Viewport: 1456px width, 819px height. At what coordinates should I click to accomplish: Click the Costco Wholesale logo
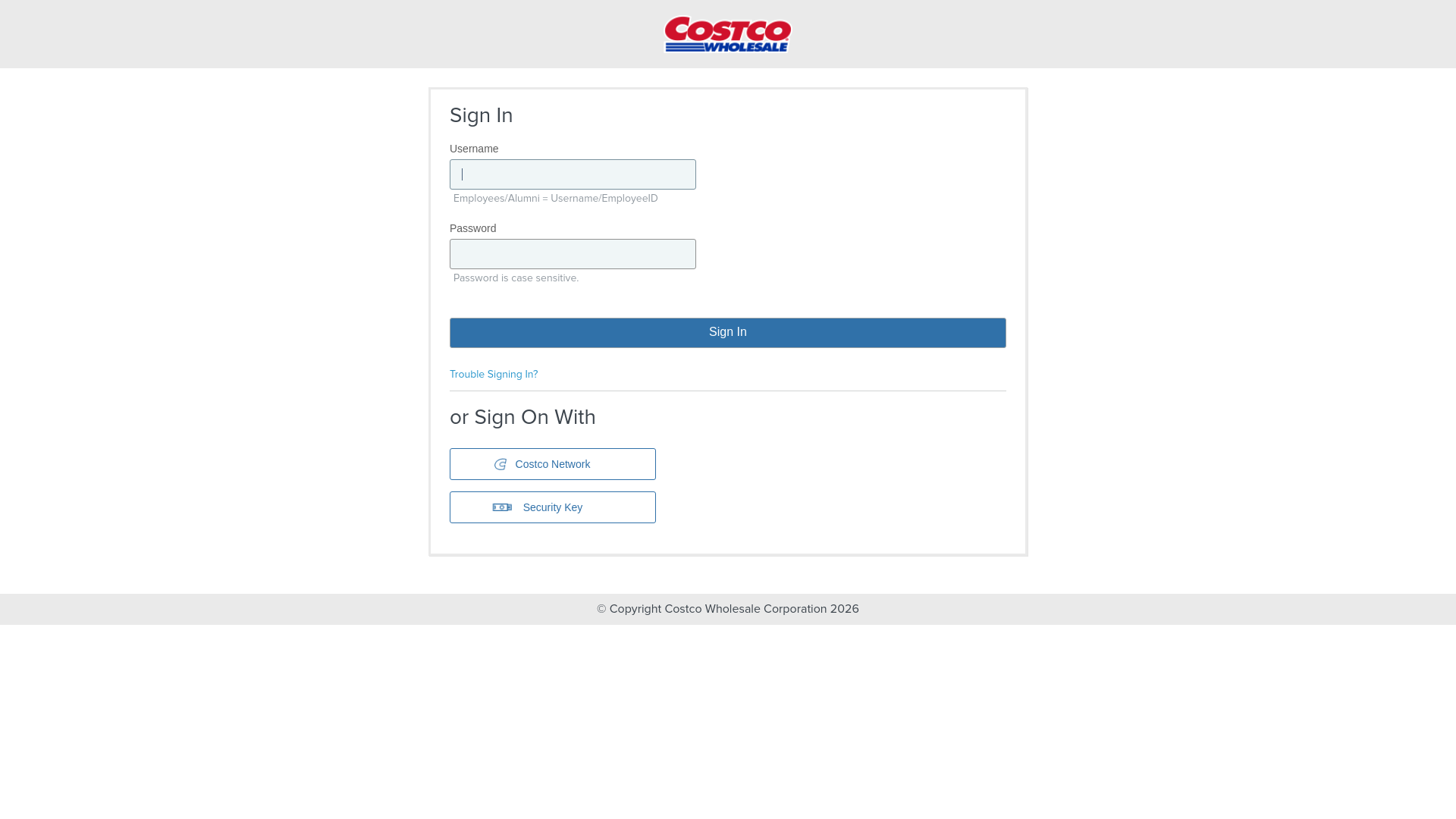(x=728, y=34)
